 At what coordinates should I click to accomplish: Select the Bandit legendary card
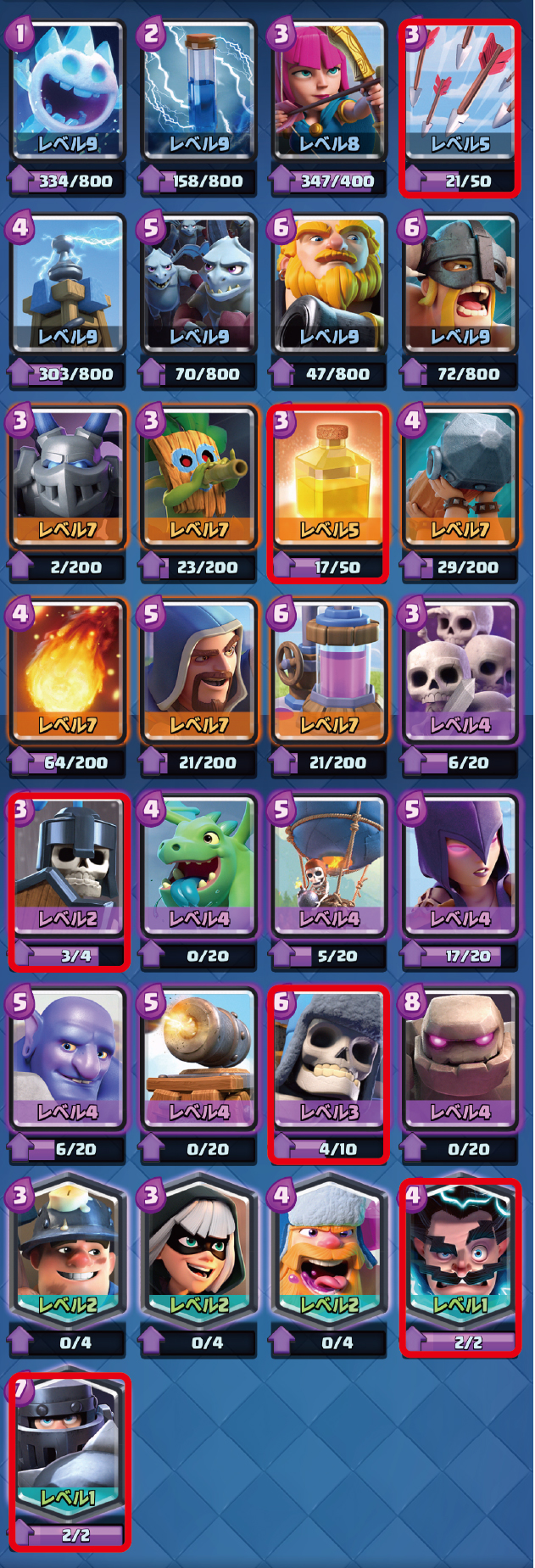point(198,1252)
